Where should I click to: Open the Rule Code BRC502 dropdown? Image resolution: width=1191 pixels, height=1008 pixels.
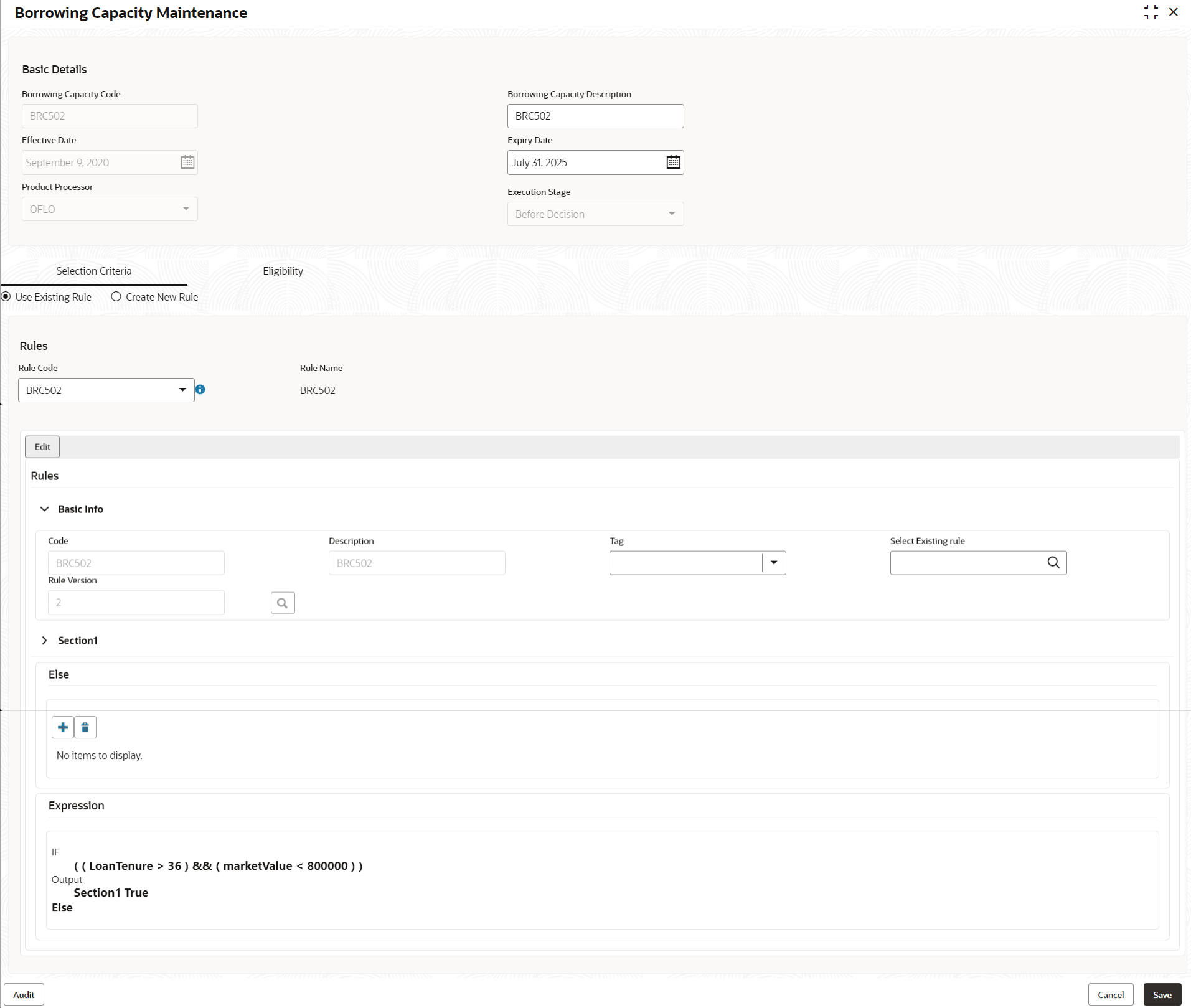pos(106,390)
